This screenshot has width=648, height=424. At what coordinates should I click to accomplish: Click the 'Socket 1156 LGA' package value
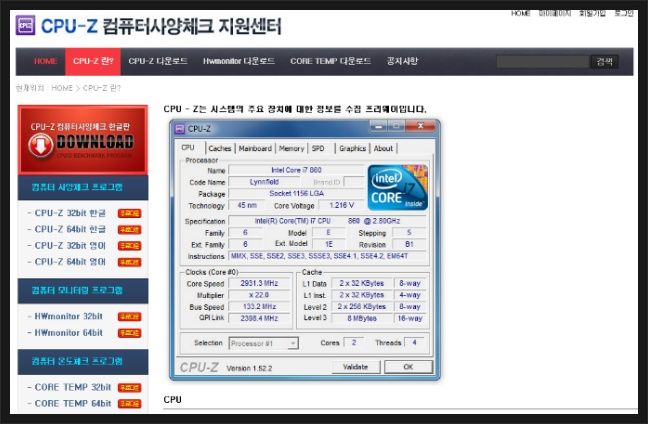coord(296,193)
